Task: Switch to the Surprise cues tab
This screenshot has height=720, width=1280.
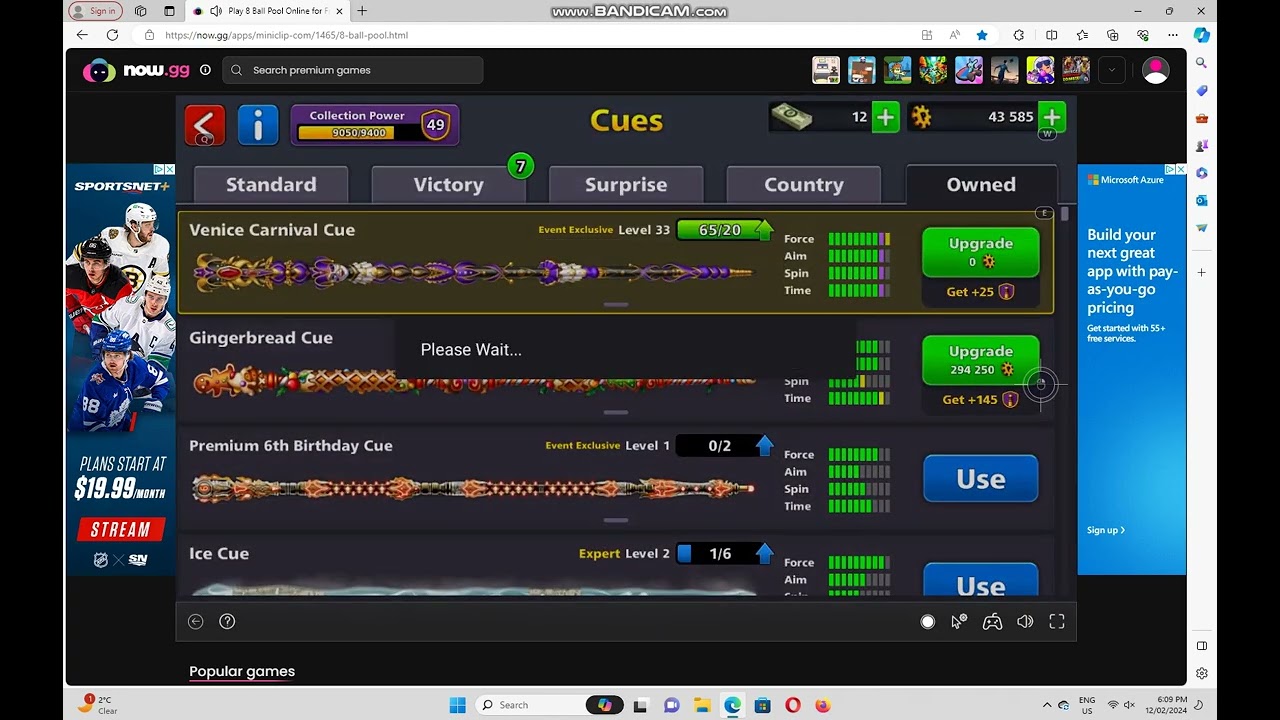Action: 626,185
